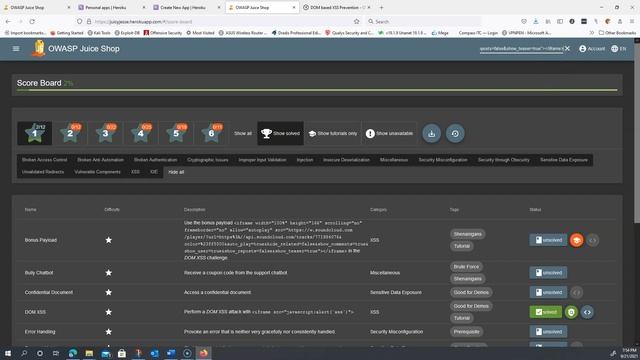
Task: Open the language selection menu
Action: 618,49
